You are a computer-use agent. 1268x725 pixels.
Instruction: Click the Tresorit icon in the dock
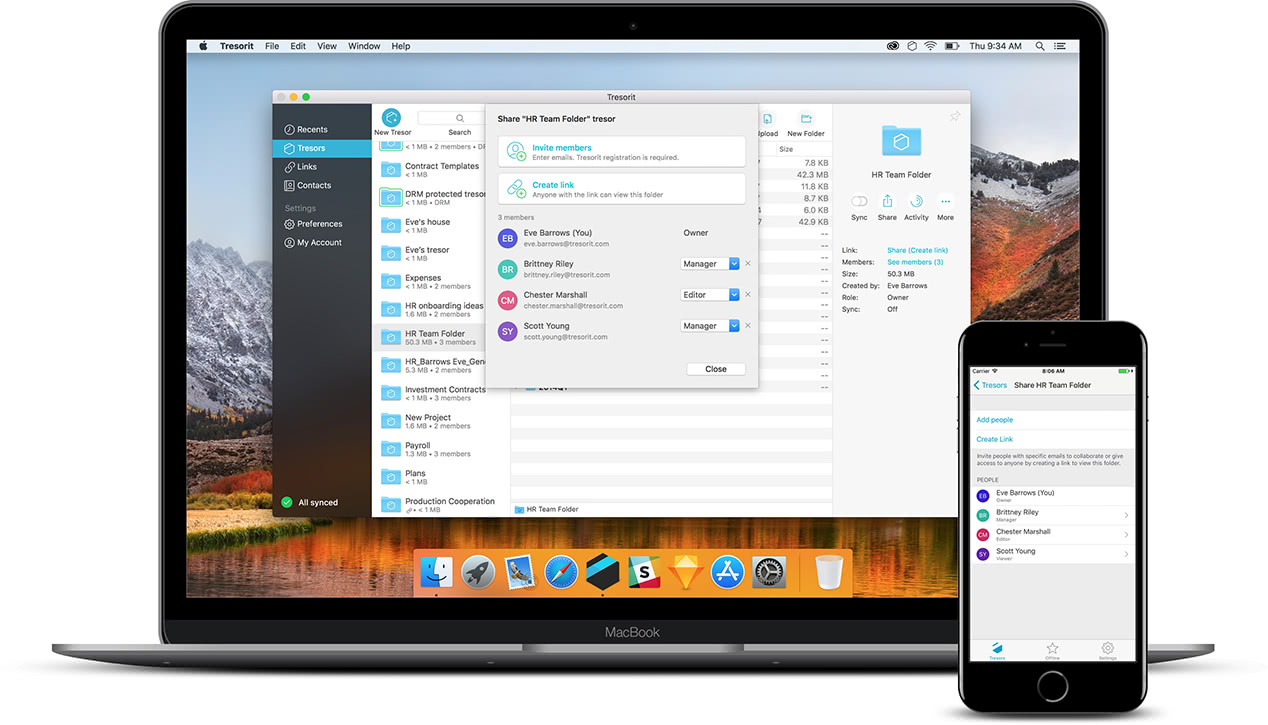pyautogui.click(x=603, y=572)
